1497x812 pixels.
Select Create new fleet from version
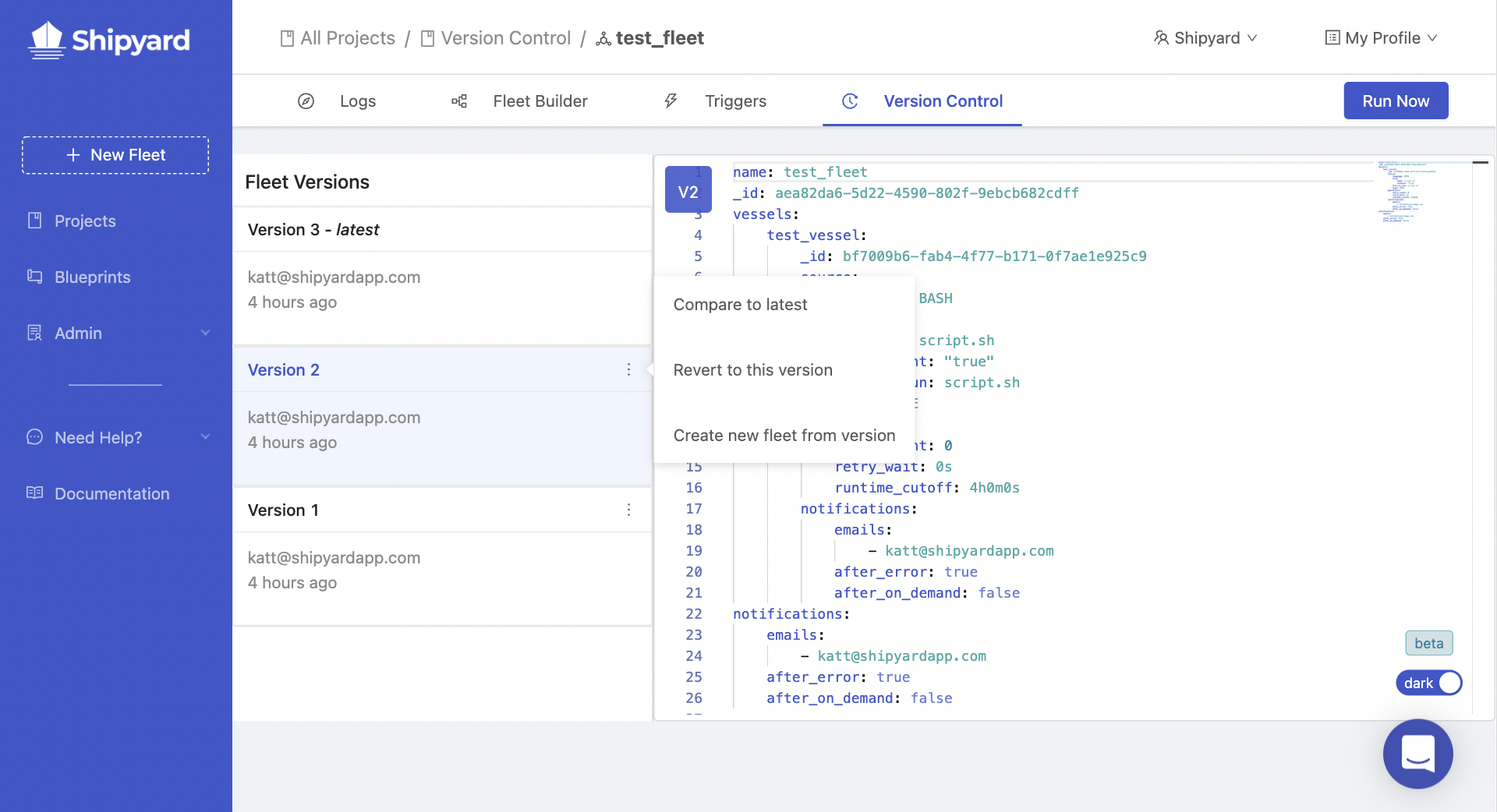tap(784, 436)
